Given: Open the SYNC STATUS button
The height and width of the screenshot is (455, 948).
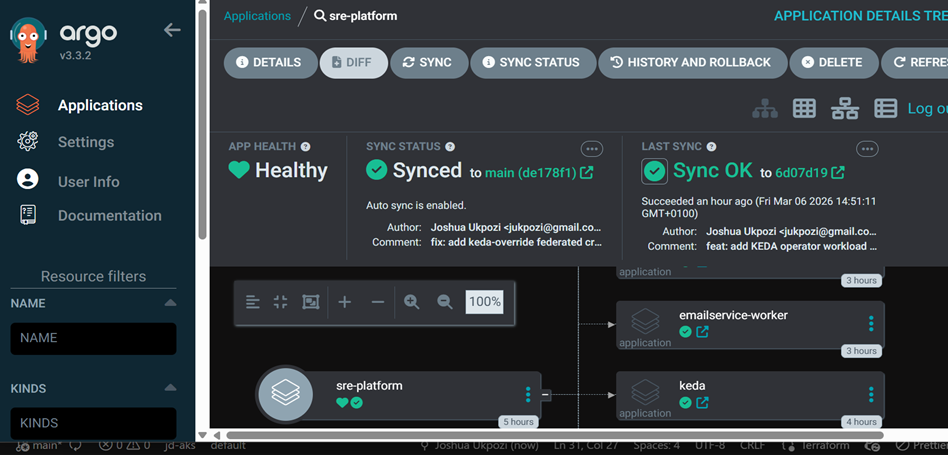Looking at the screenshot, I should click(x=533, y=62).
